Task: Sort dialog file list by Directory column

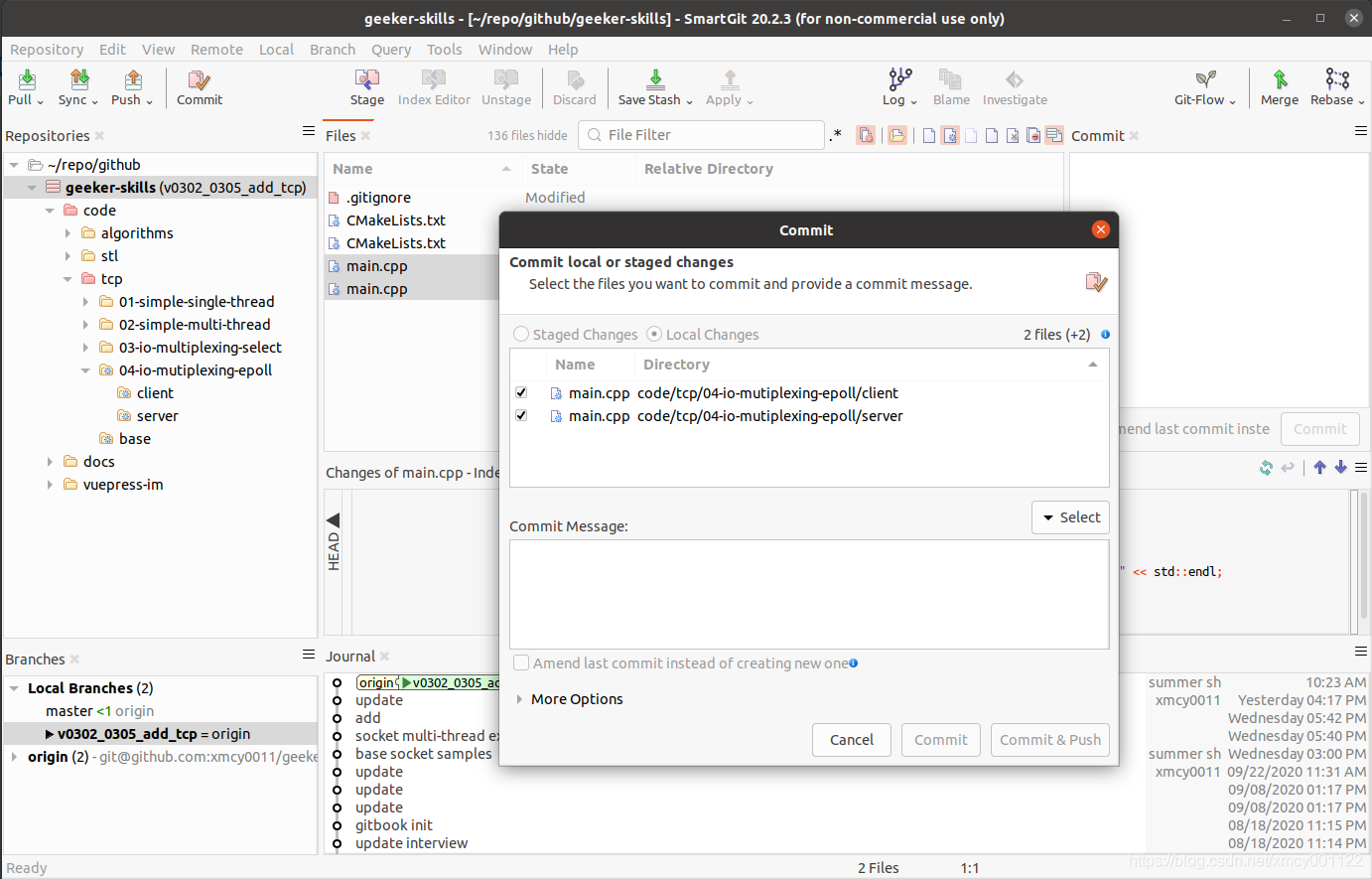Action: point(871,365)
